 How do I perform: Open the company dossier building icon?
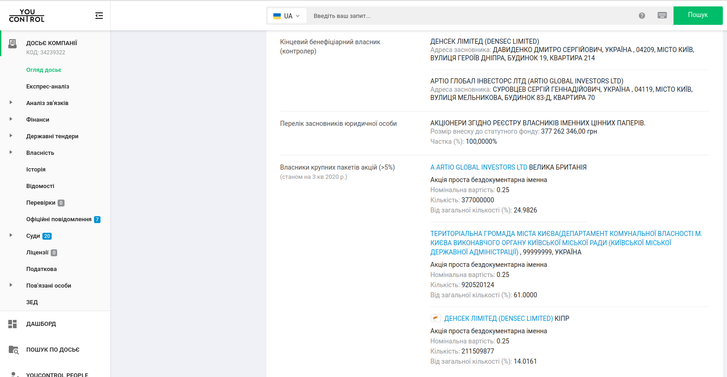pos(13,44)
